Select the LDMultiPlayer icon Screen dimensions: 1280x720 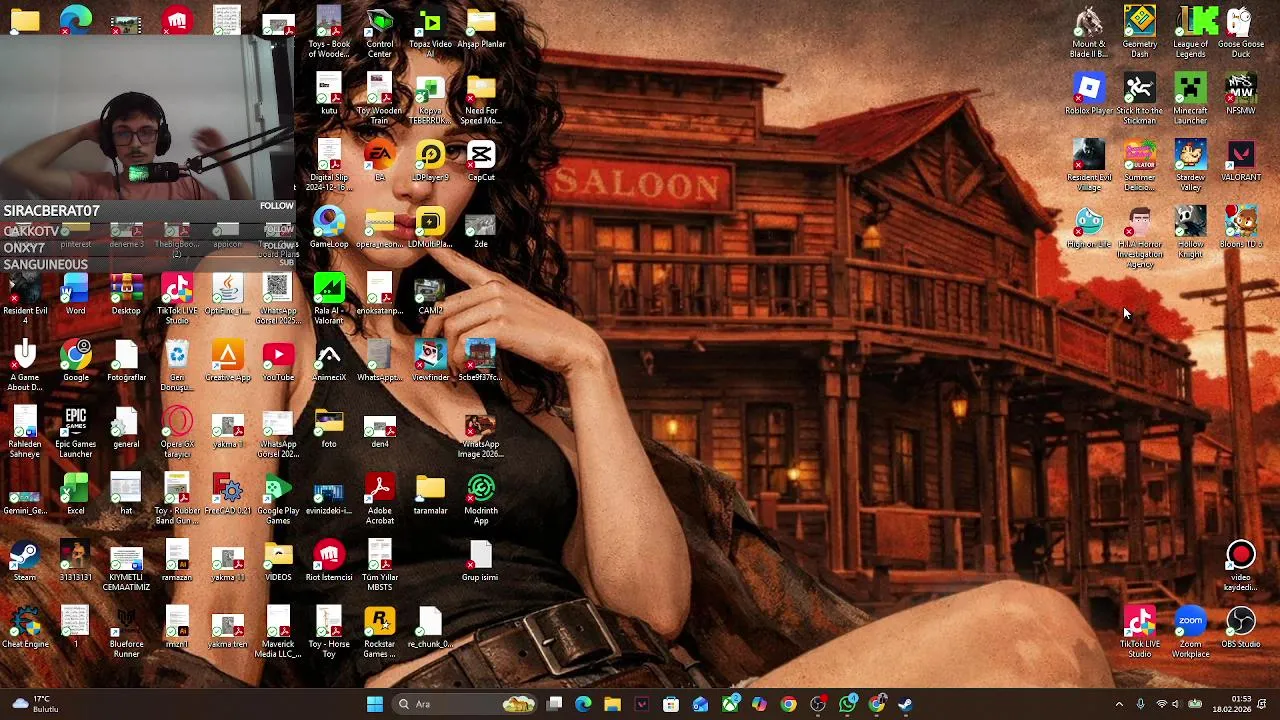(x=430, y=227)
